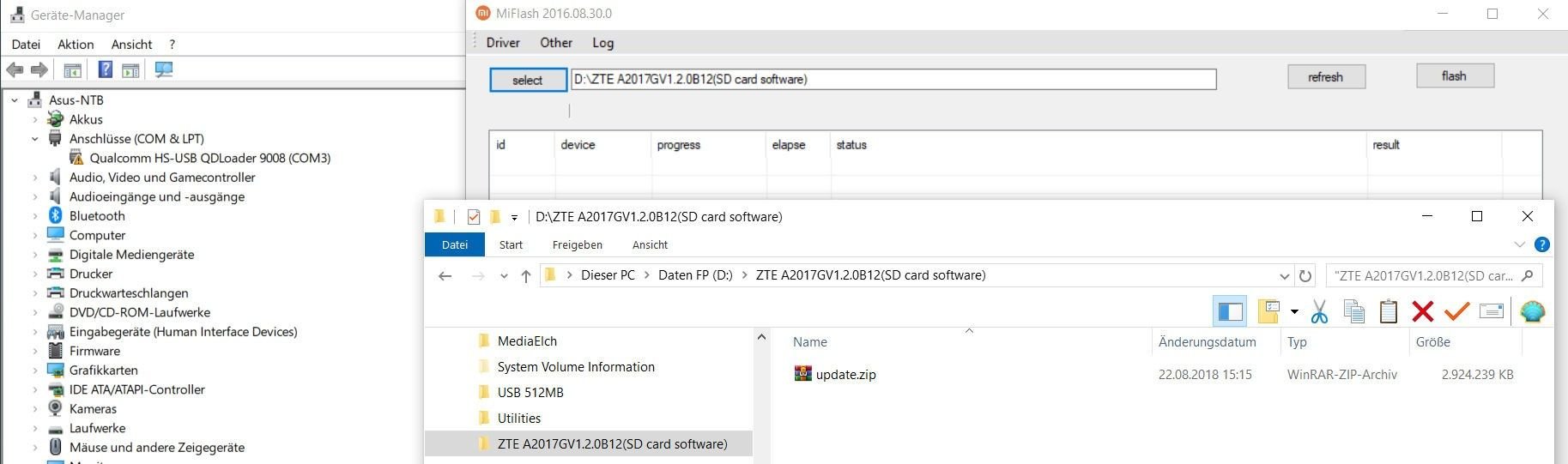The width and height of the screenshot is (1568, 464).
Task: Click the MiFlash firmware path input field
Action: (x=893, y=80)
